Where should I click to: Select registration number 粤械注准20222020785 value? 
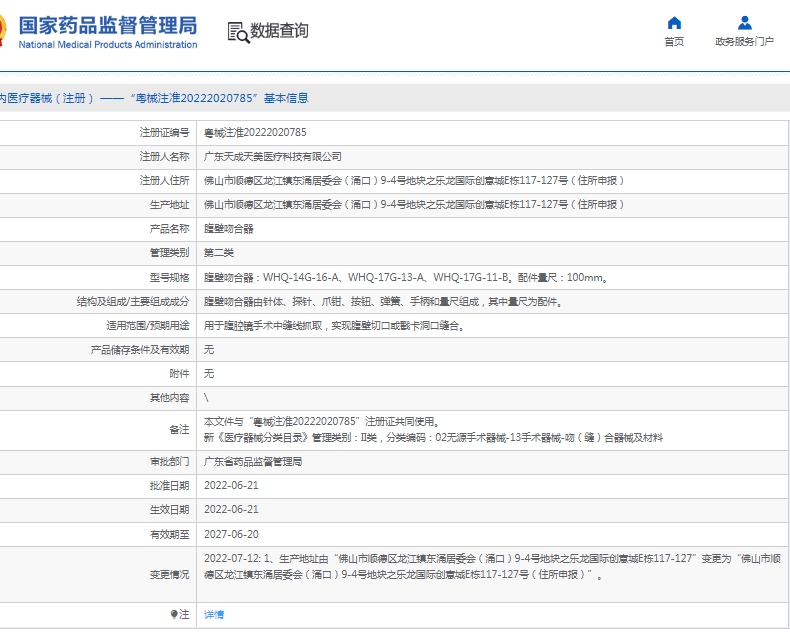255,133
